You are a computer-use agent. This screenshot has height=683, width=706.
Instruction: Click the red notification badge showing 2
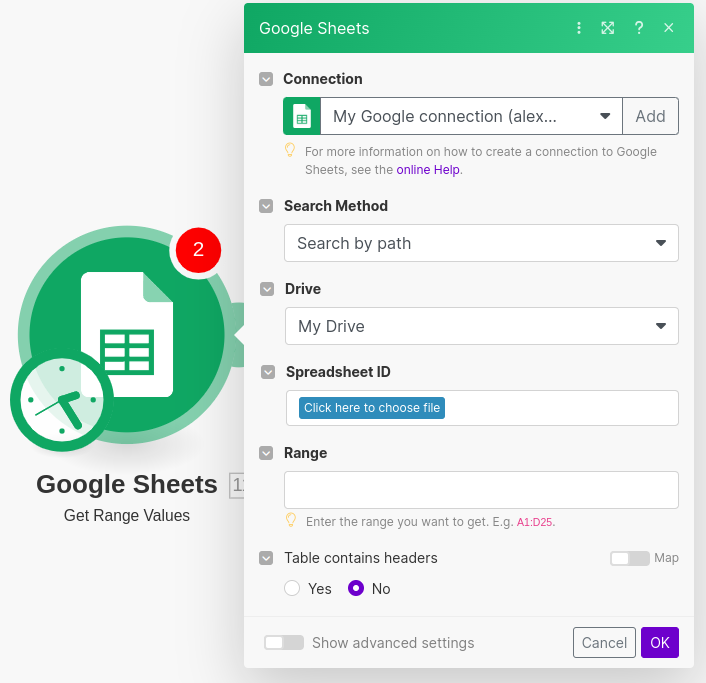pos(198,250)
